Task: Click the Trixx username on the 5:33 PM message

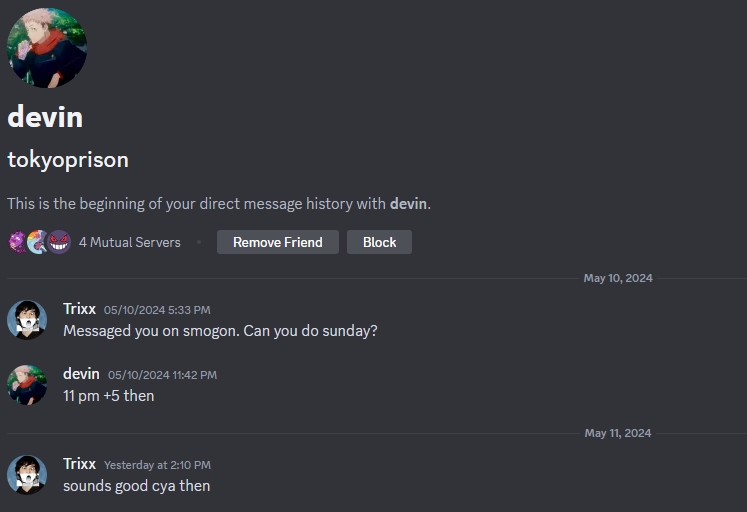Action: click(79, 309)
